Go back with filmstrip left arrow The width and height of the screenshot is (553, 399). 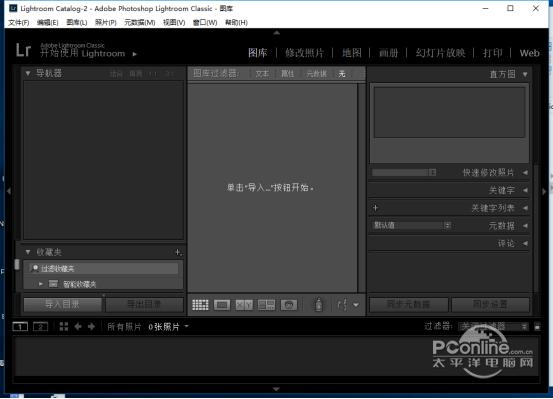pos(78,327)
